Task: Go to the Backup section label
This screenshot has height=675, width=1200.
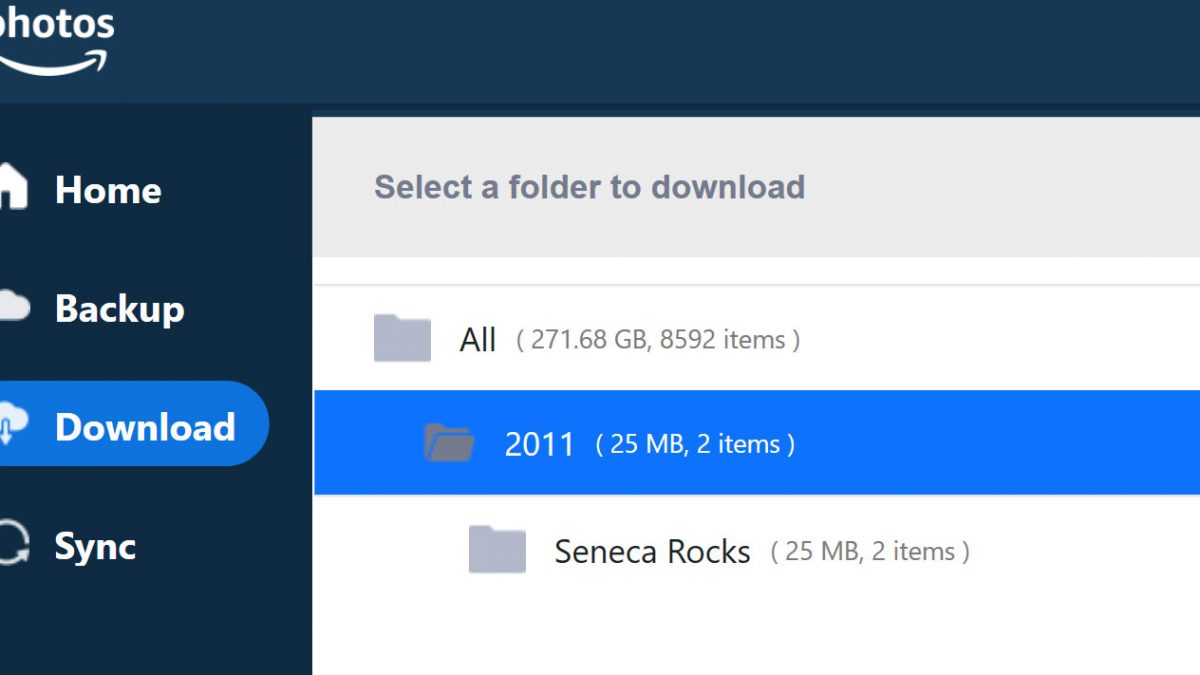Action: (x=120, y=308)
